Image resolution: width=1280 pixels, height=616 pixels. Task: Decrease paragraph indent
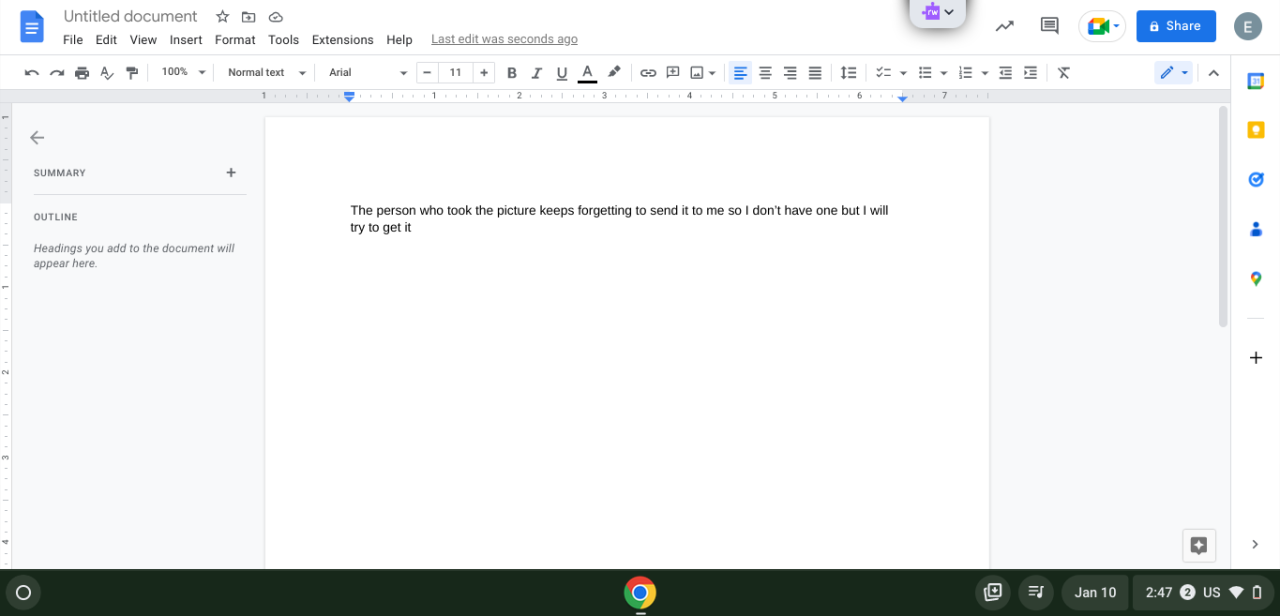(1006, 73)
